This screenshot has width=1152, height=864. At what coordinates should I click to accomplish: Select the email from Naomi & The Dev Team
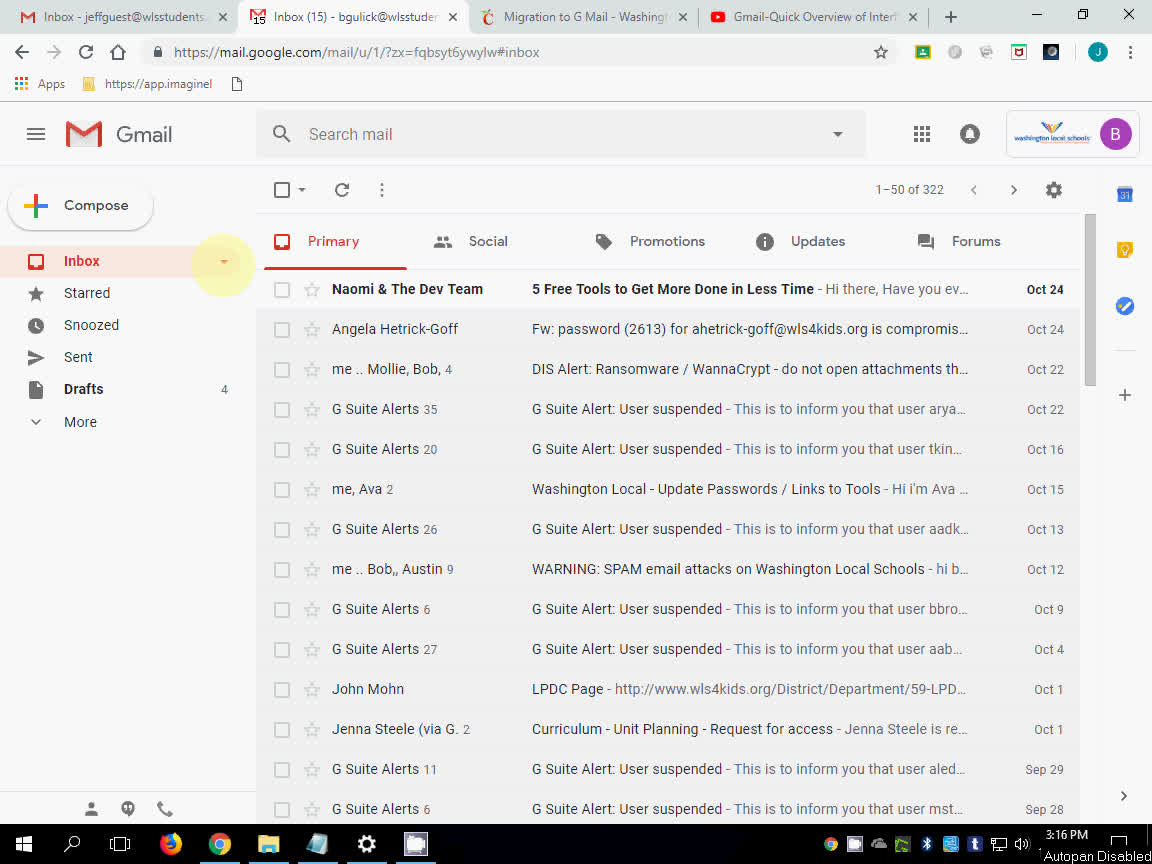pyautogui.click(x=282, y=289)
